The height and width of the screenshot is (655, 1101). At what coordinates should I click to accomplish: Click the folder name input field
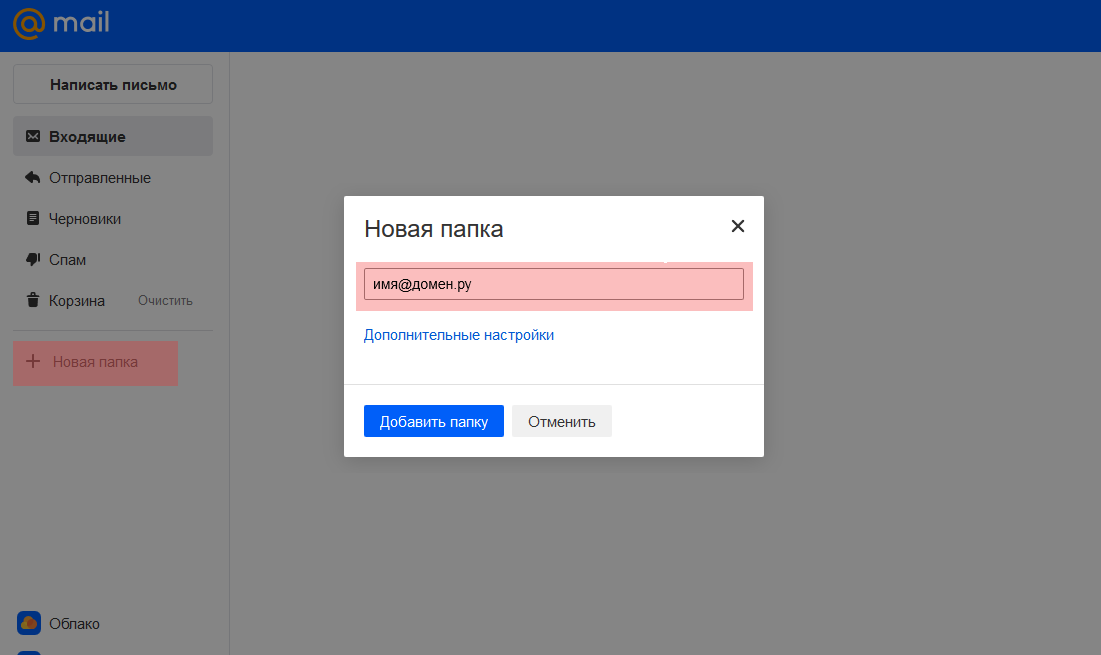pyautogui.click(x=553, y=284)
